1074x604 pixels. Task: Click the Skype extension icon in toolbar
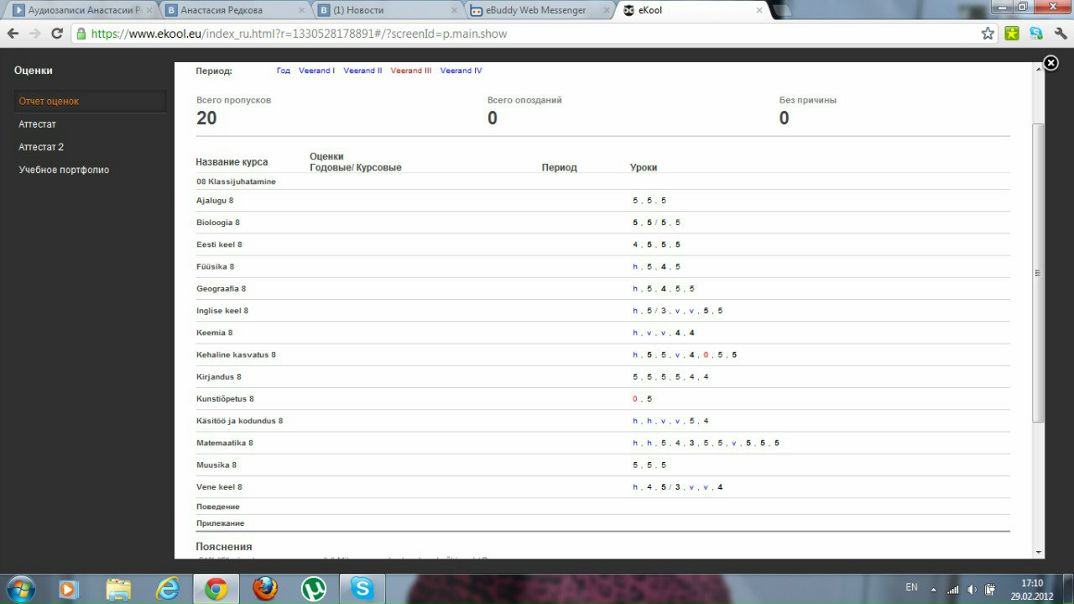point(1036,33)
